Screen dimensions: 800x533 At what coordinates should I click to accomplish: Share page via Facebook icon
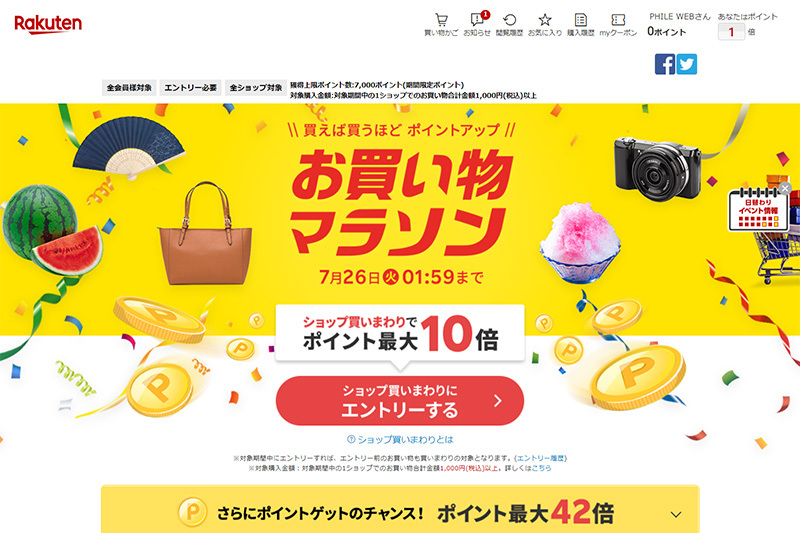click(x=665, y=64)
